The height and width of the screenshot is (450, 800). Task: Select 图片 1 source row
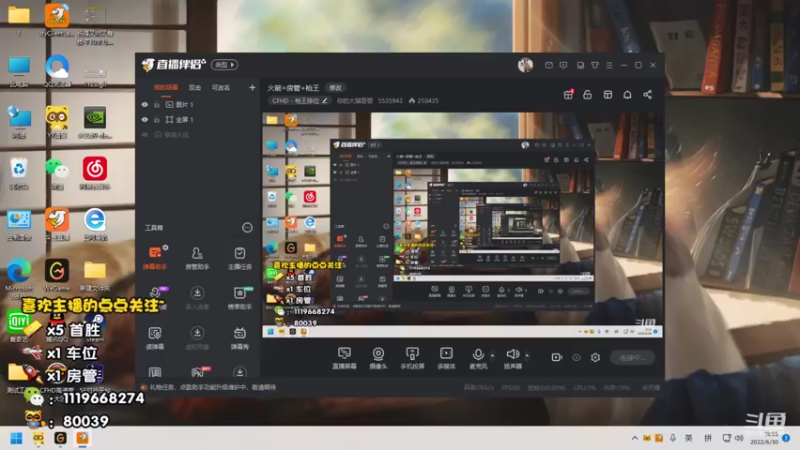point(198,105)
